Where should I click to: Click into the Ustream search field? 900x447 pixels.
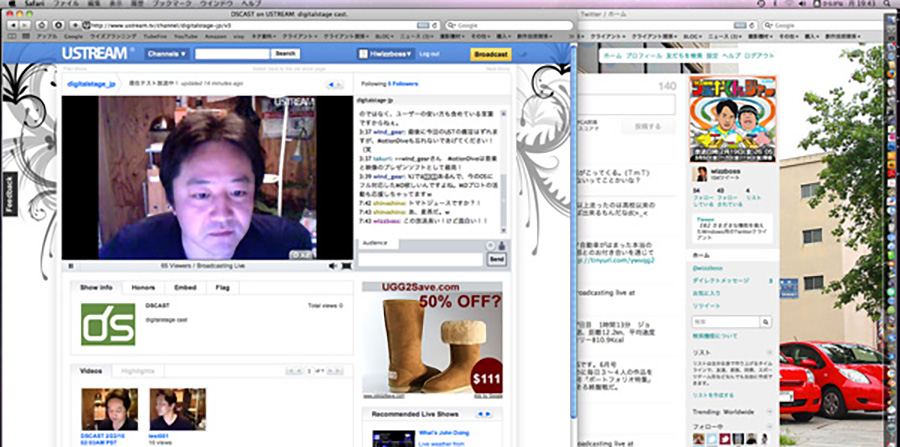[x=232, y=54]
